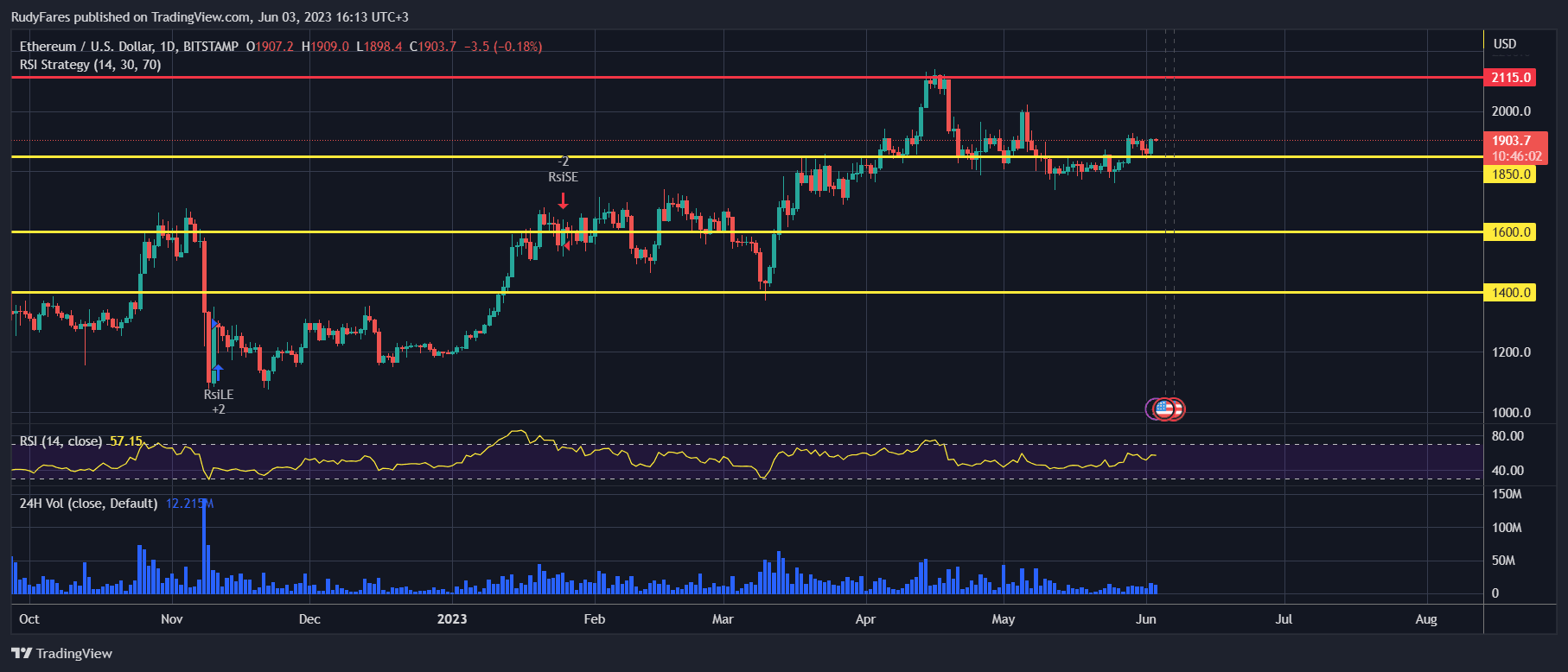1568x672 pixels.
Task: Click the US flag economic event icon
Action: tap(1165, 409)
